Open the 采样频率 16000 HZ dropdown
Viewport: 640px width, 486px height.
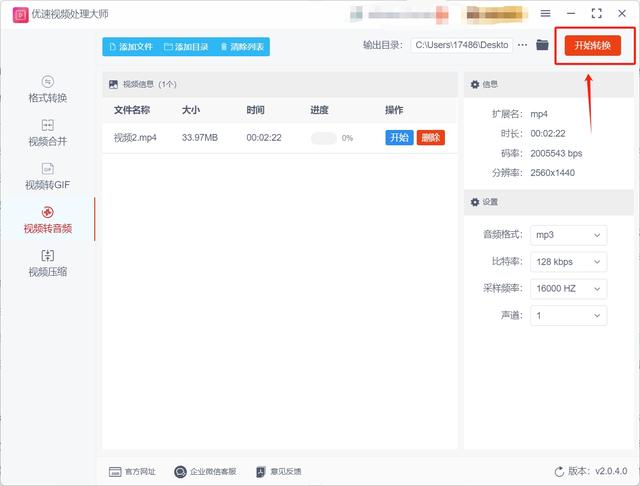pos(569,288)
